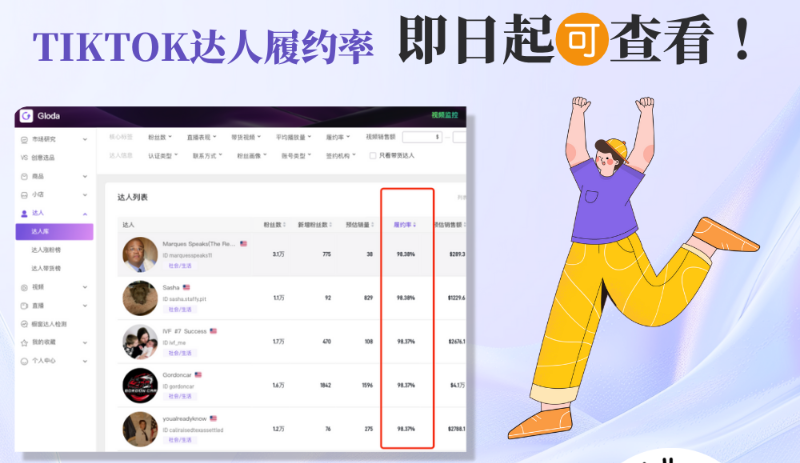Image resolution: width=800 pixels, height=463 pixels.
Task: Check the 只看带货达人 checkbox
Action: click(372, 156)
